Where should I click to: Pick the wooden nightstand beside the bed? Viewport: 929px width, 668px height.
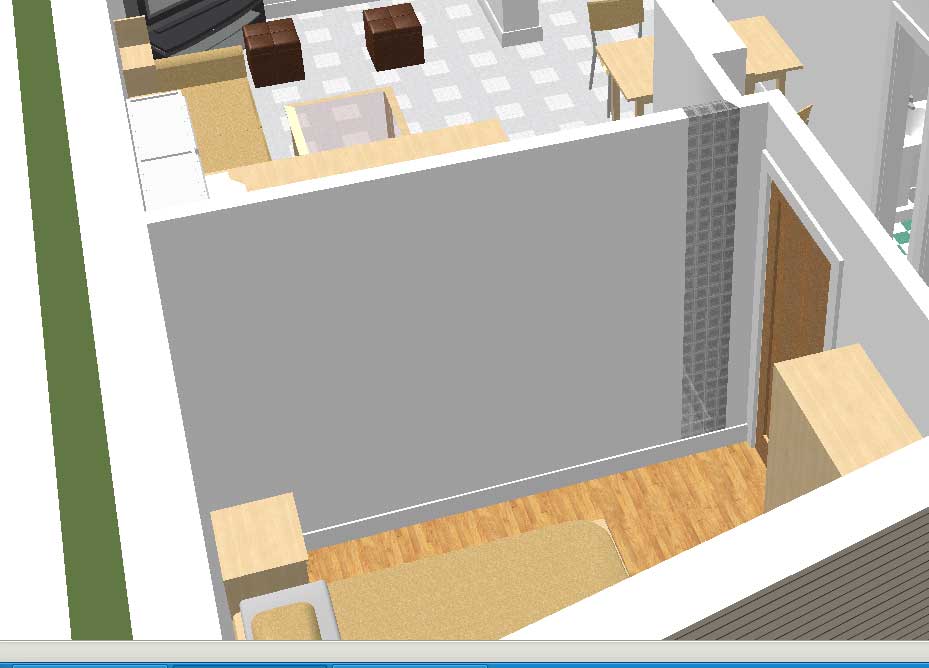(258, 545)
